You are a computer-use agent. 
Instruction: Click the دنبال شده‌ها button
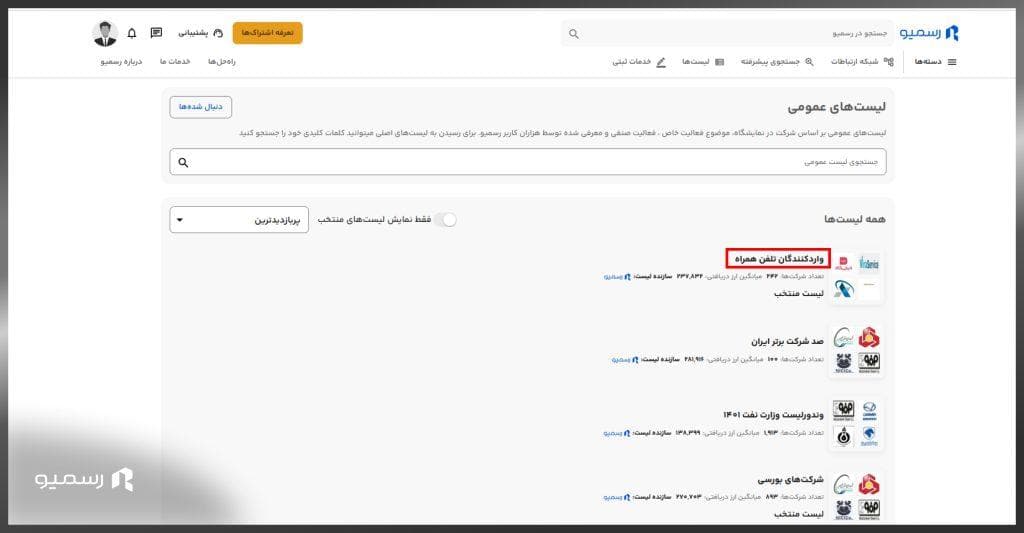200,106
